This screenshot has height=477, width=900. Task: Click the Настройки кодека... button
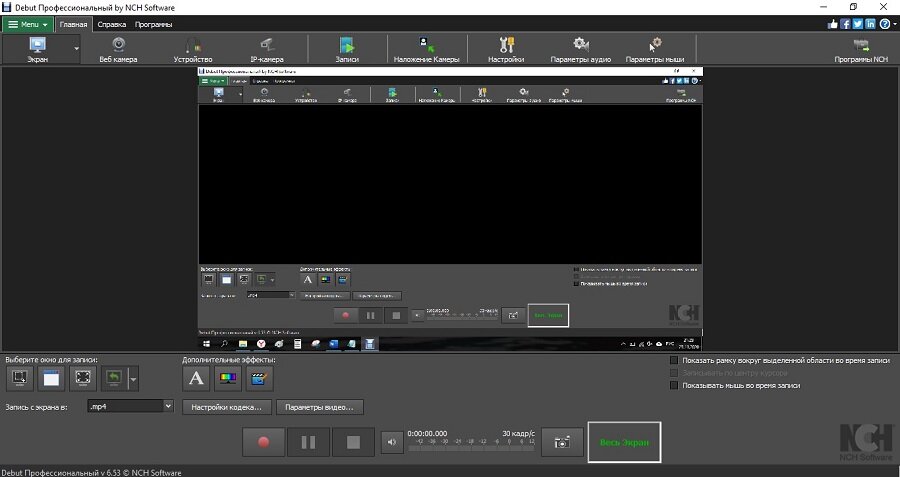pyautogui.click(x=227, y=407)
